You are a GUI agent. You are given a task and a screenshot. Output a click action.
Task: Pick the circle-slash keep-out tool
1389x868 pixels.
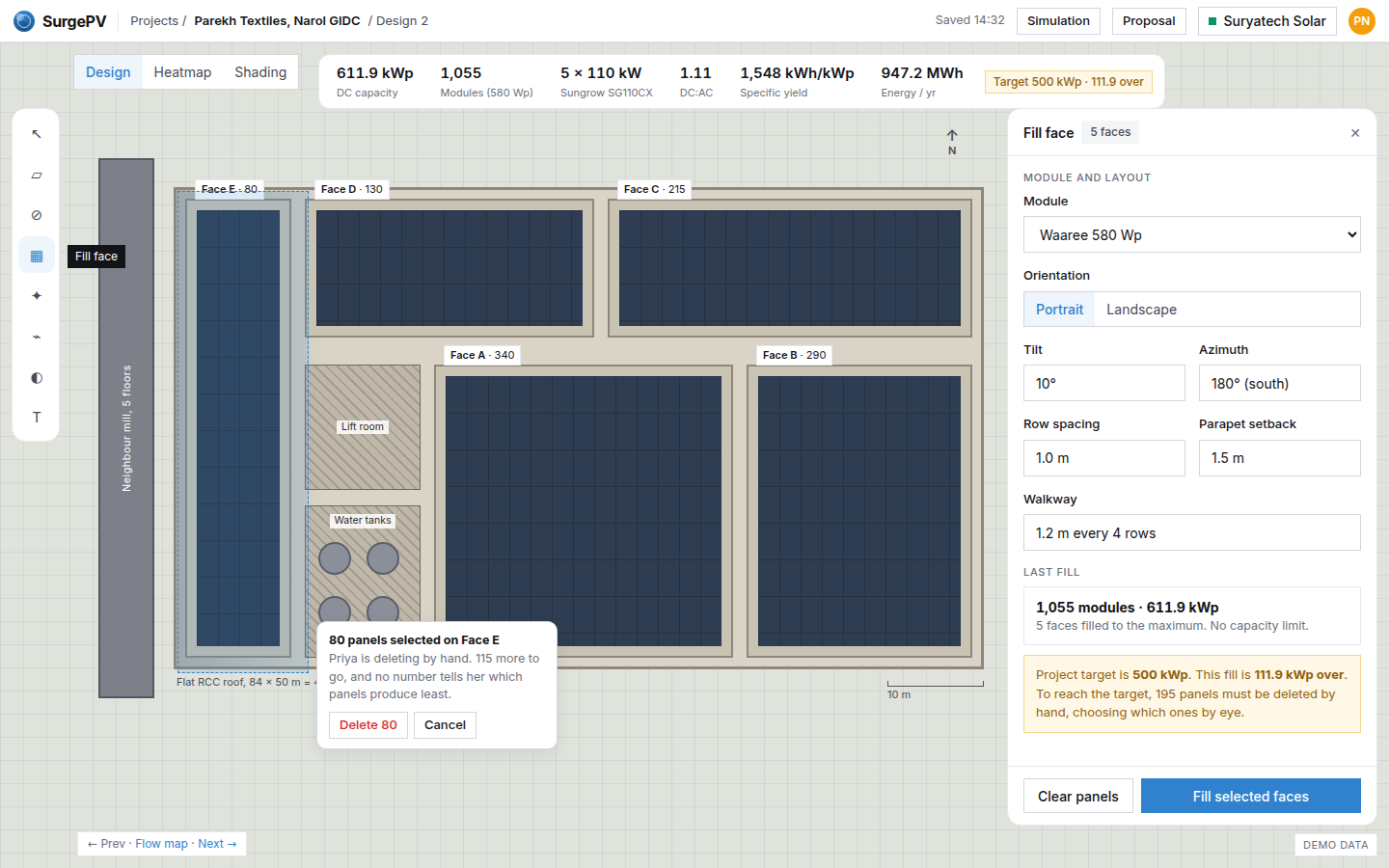click(x=37, y=215)
